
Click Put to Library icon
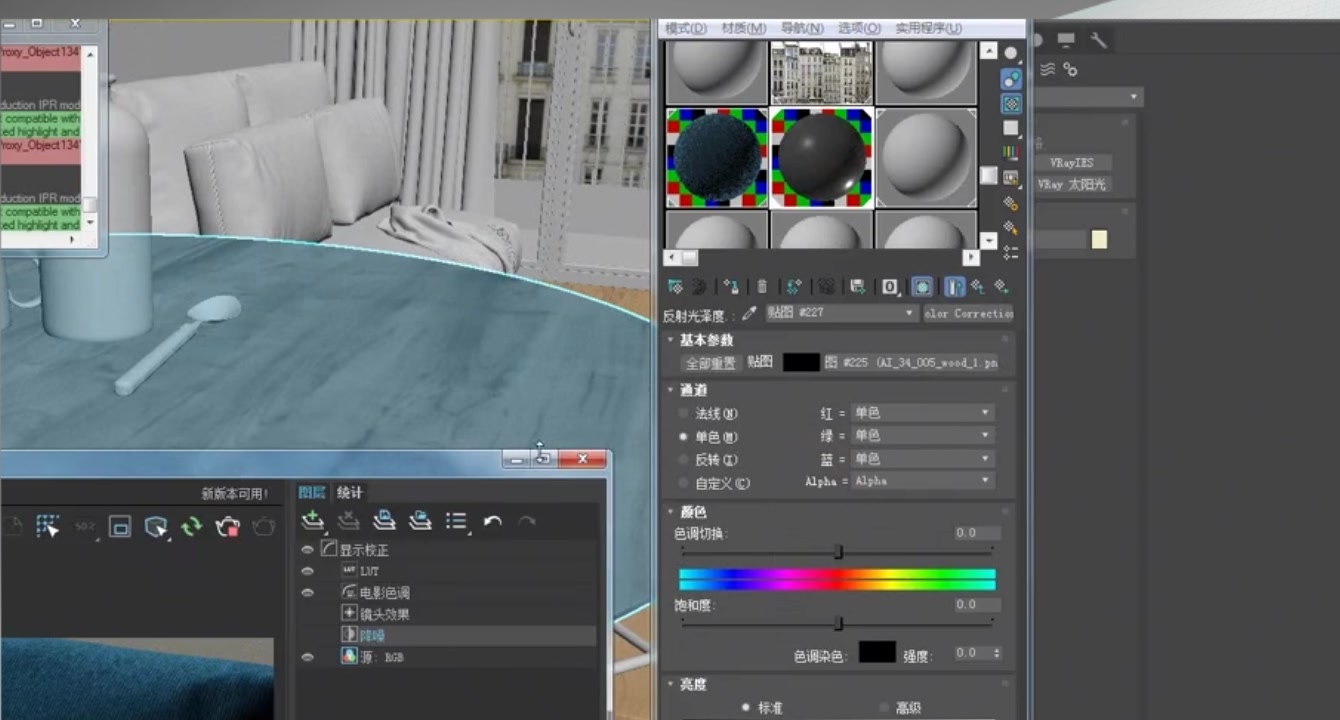click(857, 287)
